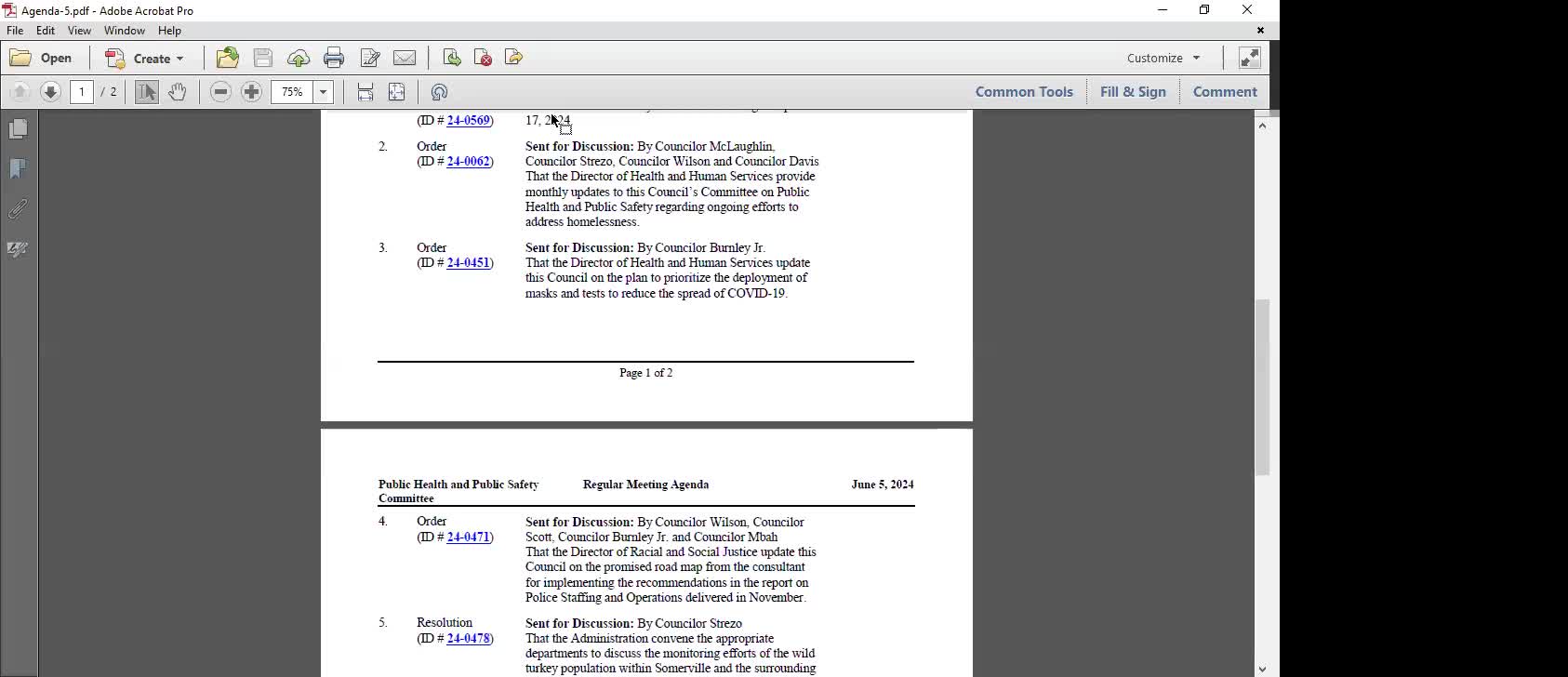1568x677 pixels.
Task: Open the Comment pane
Action: (1225, 91)
